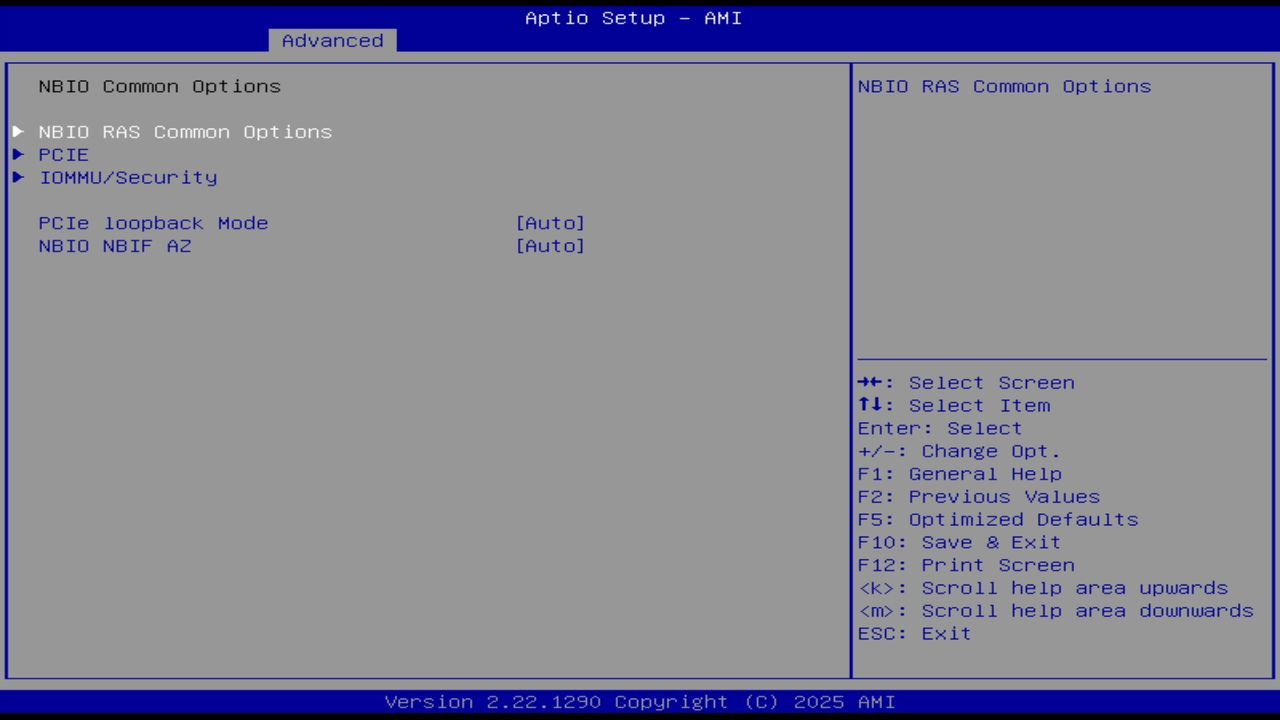Click the F5: Optimized Defaults hint
This screenshot has height=720, width=1280.
coord(998,520)
